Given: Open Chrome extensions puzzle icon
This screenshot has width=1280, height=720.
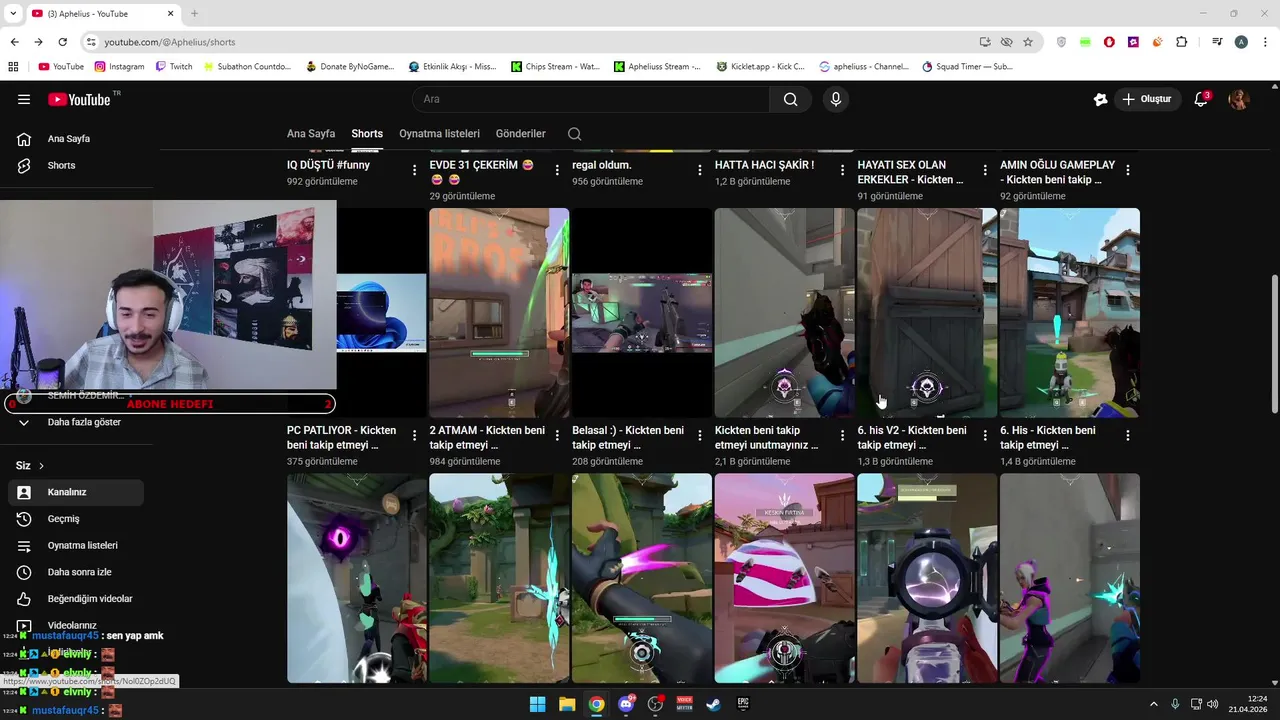Looking at the screenshot, I should coord(1182,42).
